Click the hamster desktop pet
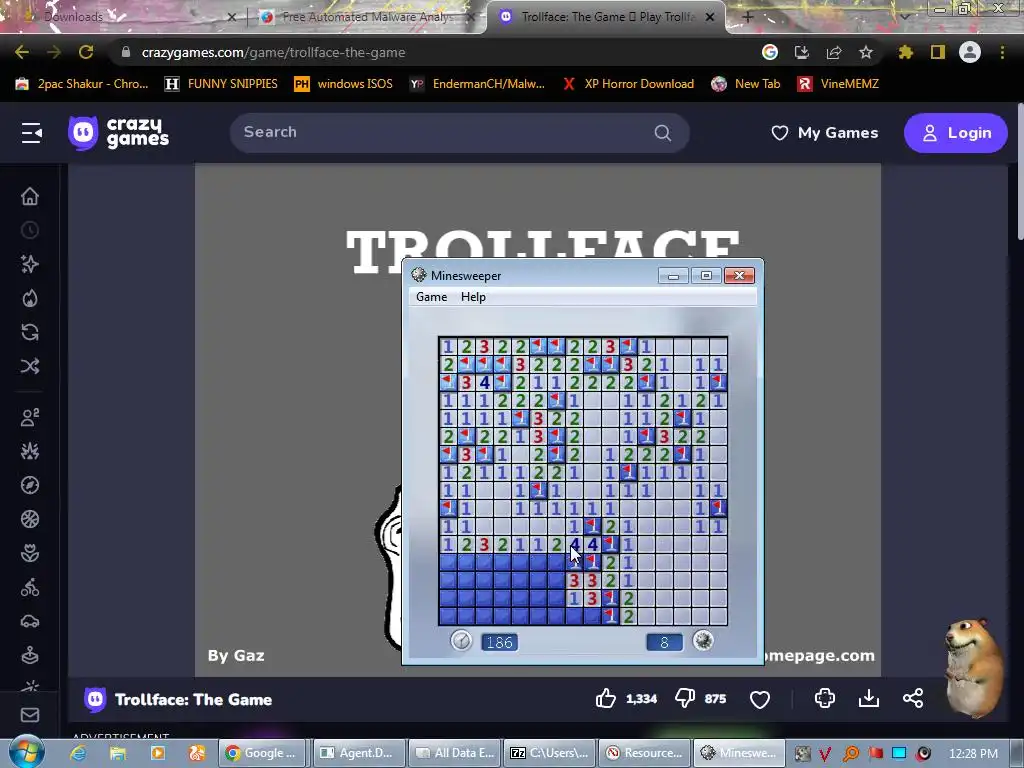Viewport: 1024px width, 768px height. pyautogui.click(x=974, y=666)
